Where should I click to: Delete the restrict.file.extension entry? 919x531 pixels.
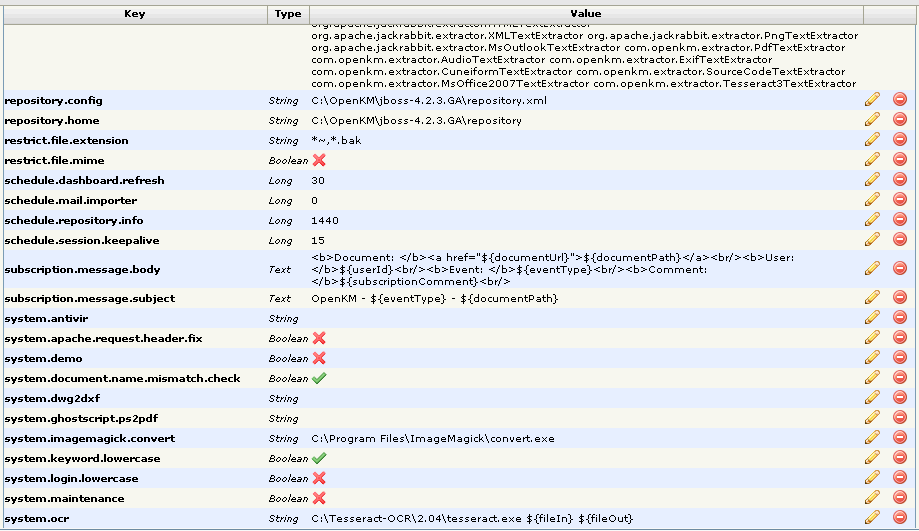pos(900,139)
